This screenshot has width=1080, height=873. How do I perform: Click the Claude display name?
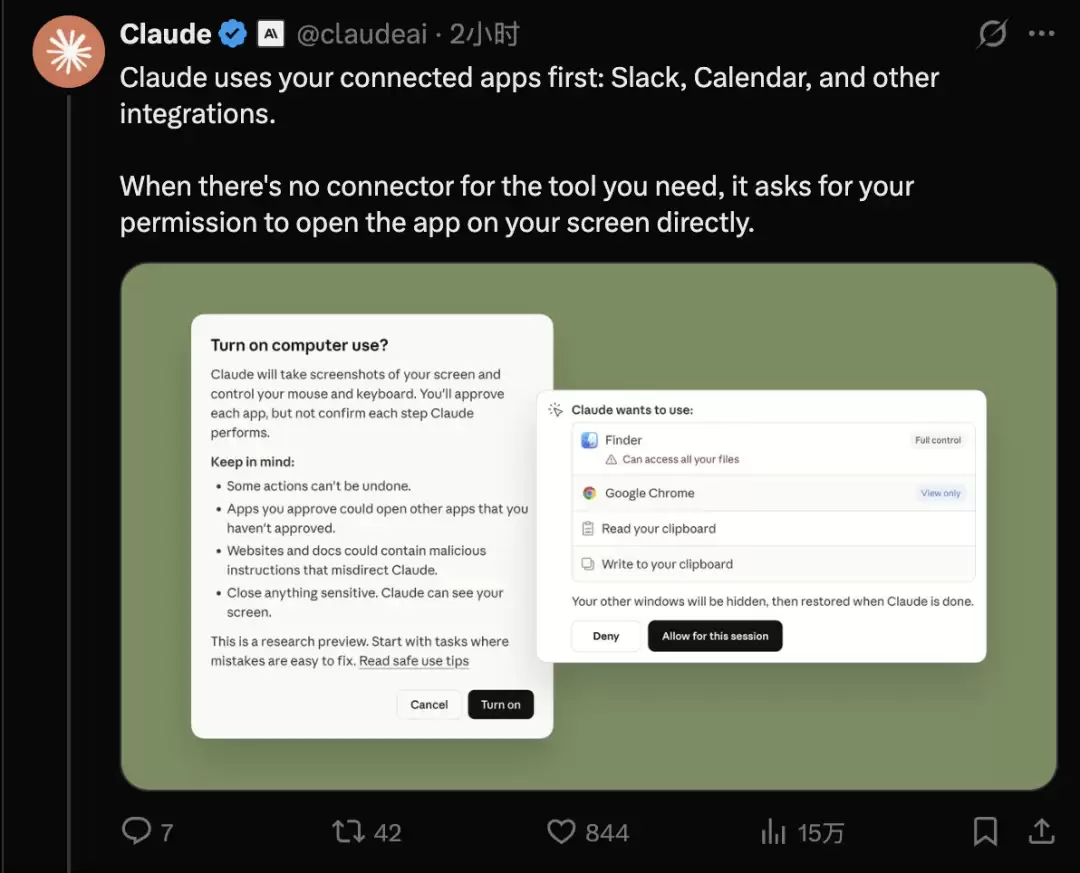point(165,35)
